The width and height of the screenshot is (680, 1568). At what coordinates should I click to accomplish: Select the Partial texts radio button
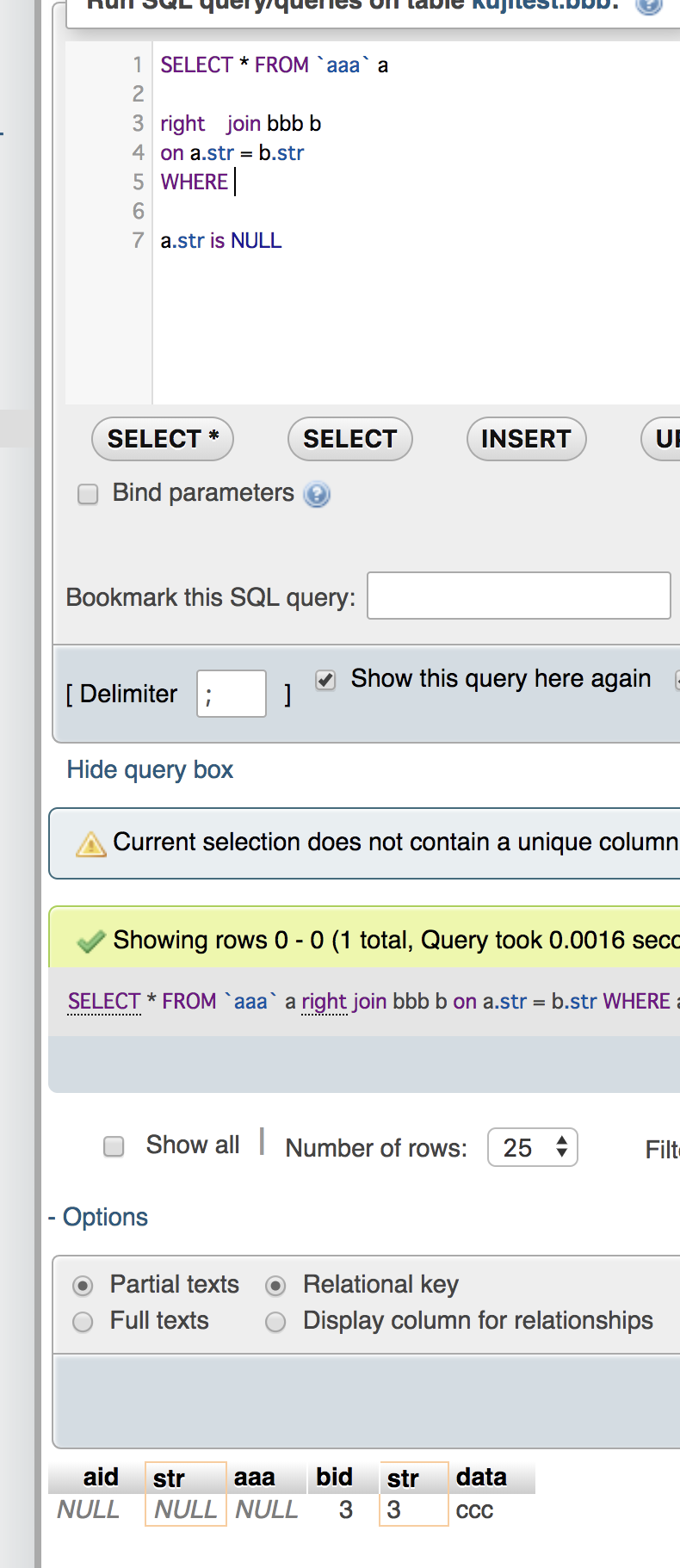tap(83, 1286)
